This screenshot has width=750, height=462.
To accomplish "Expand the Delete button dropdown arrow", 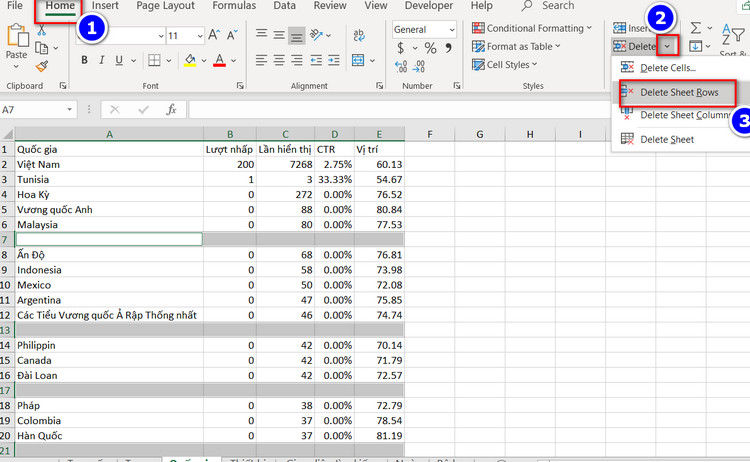I will coord(670,46).
